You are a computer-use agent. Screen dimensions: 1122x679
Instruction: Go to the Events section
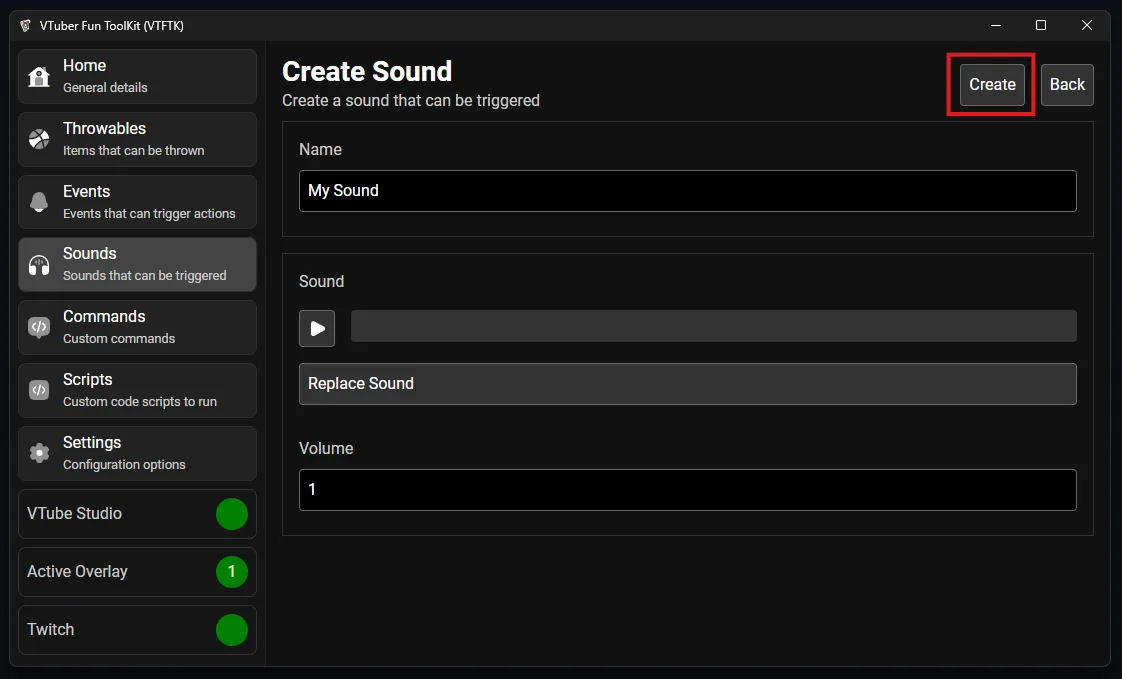click(x=137, y=202)
